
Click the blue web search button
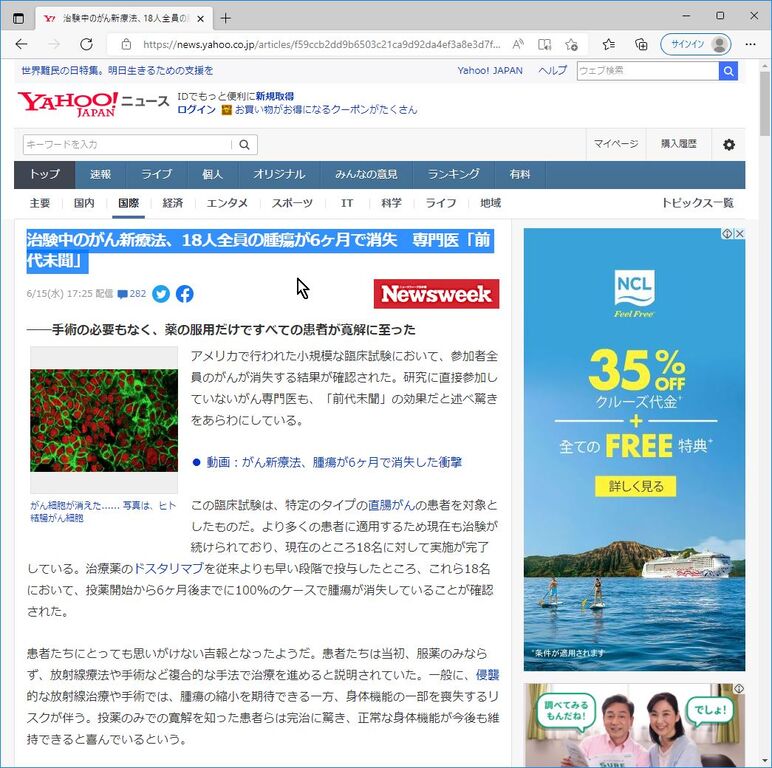[x=728, y=71]
